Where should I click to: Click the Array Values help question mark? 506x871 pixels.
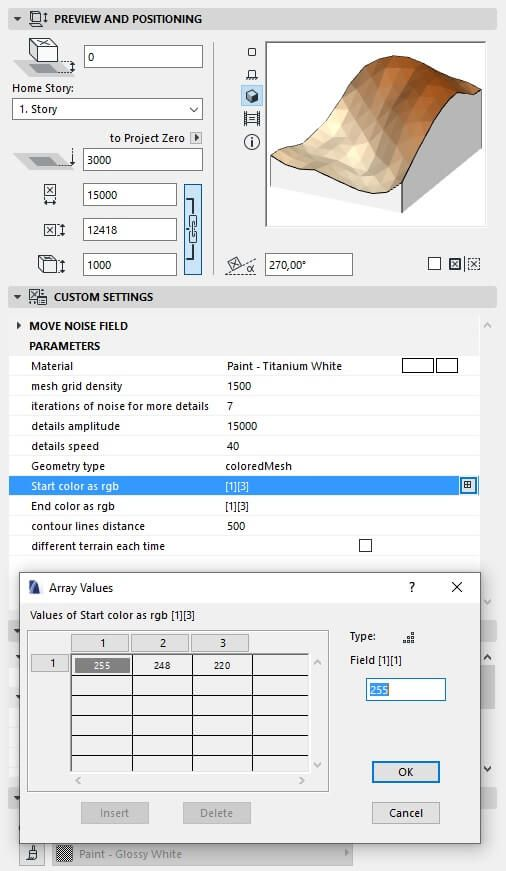[412, 587]
